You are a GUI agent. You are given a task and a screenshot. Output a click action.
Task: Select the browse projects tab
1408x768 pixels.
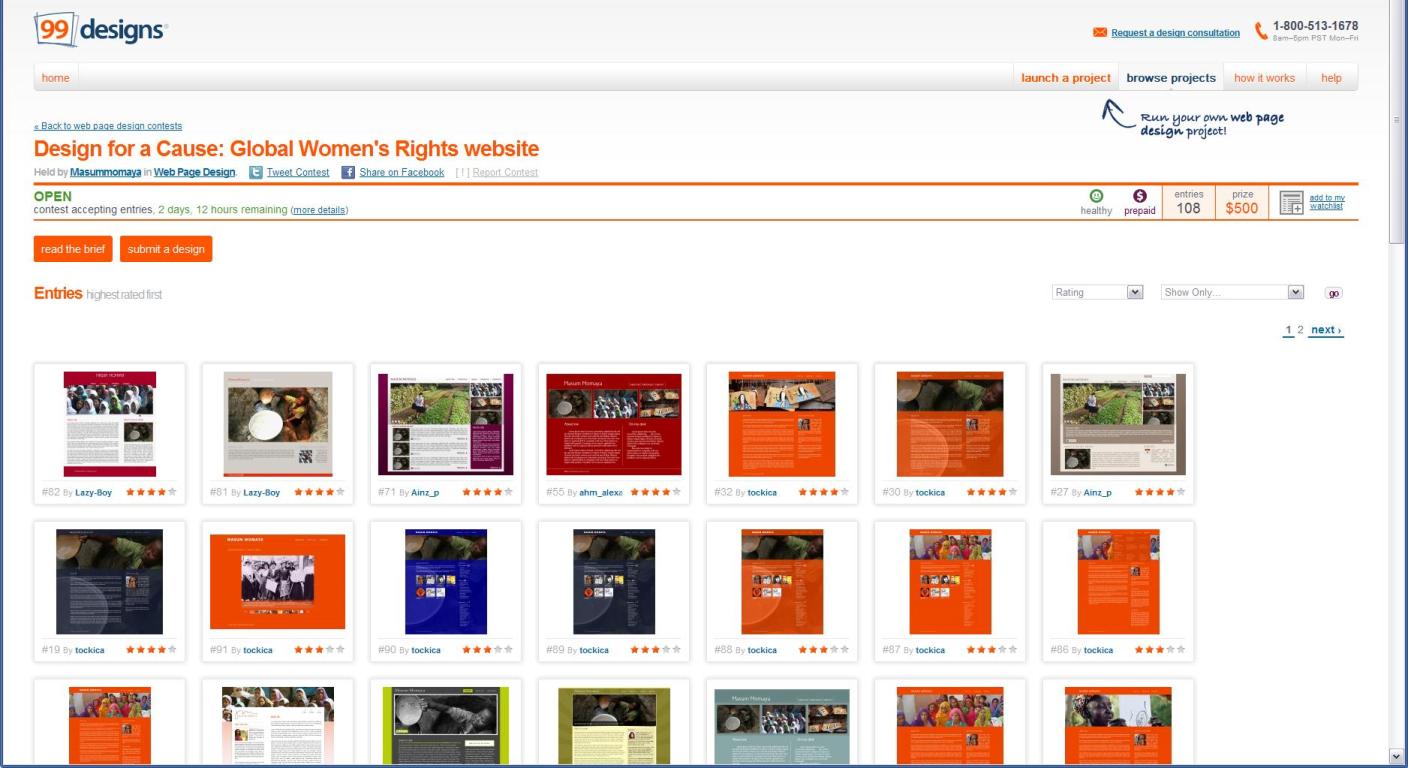coord(1171,78)
